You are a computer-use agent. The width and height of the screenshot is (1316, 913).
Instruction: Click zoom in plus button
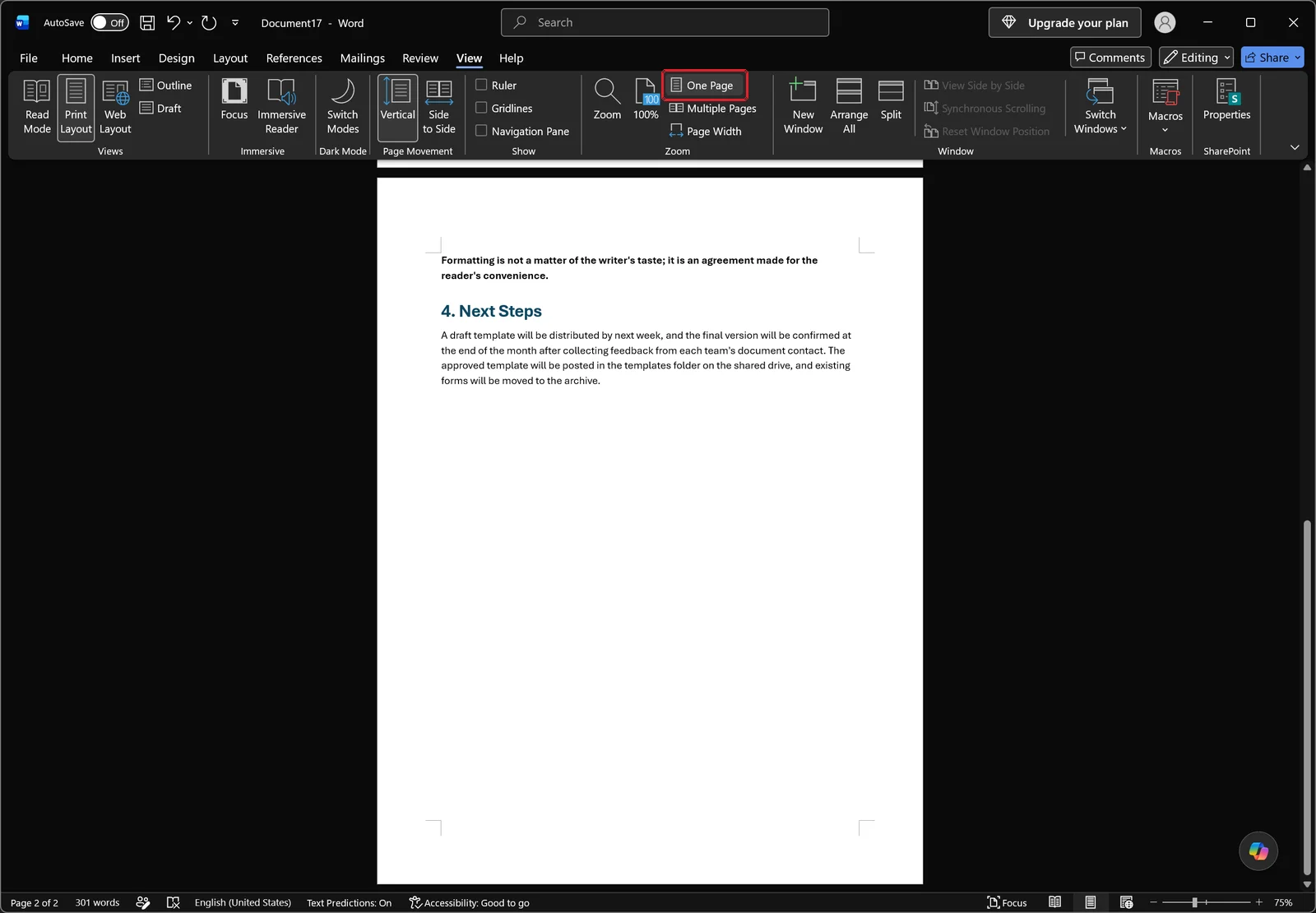coord(1258,902)
